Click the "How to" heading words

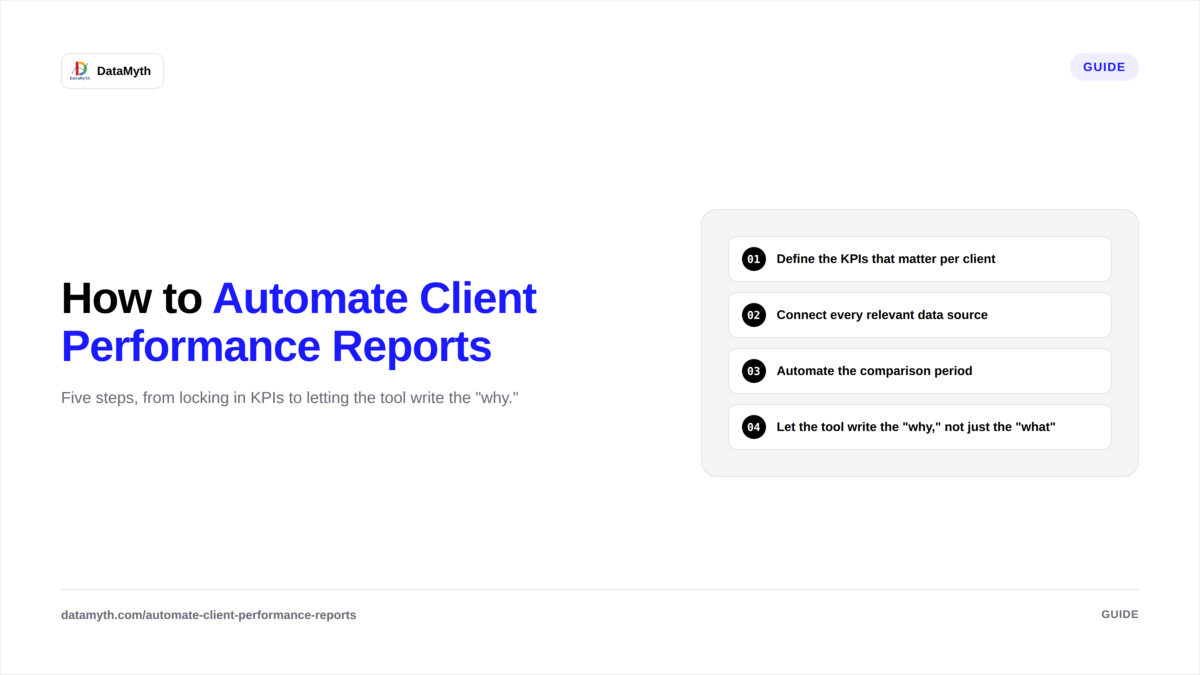coord(132,299)
